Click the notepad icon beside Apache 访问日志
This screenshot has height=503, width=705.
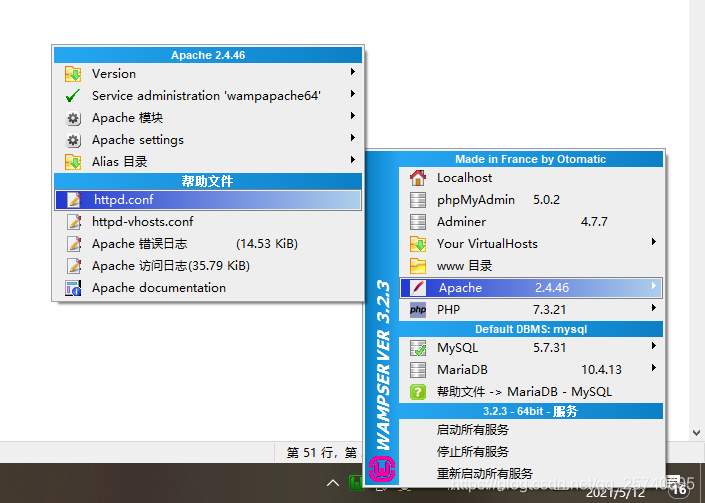74,266
